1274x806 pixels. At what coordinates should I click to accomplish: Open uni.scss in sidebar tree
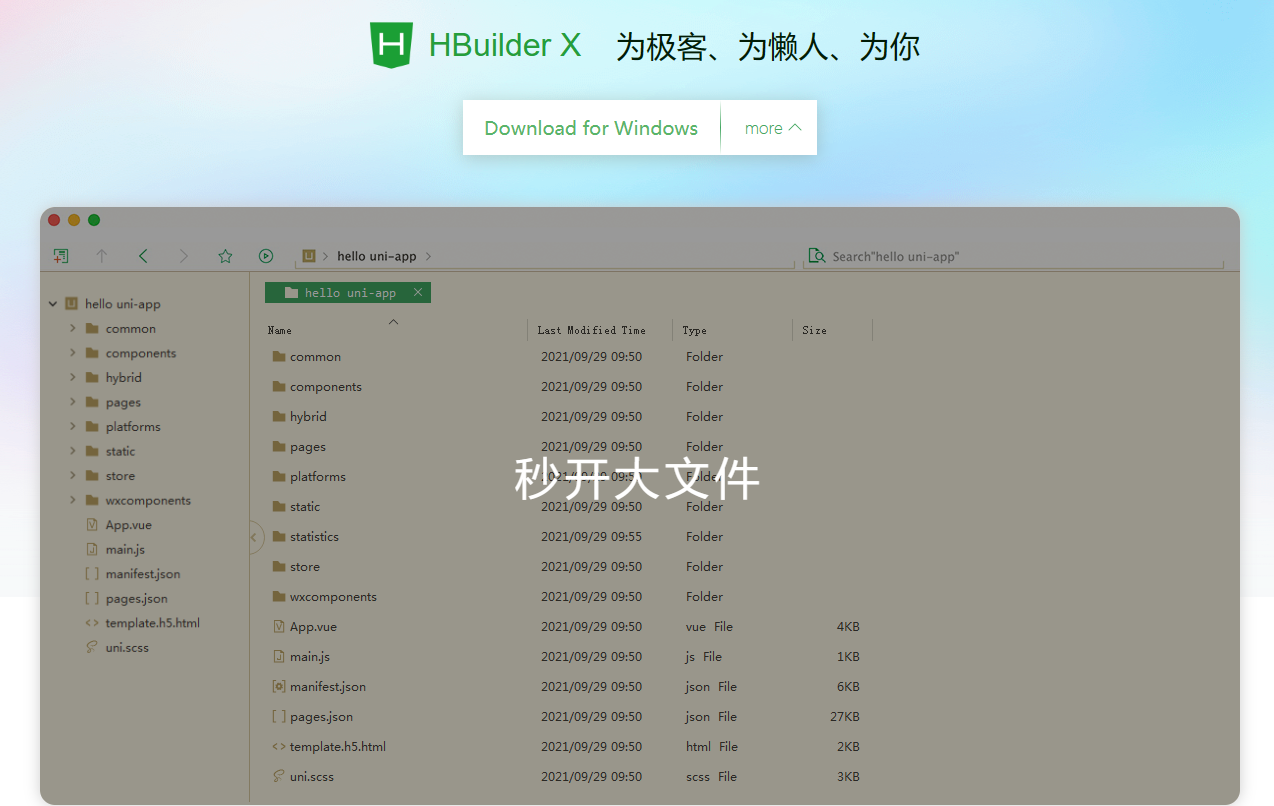pos(127,647)
